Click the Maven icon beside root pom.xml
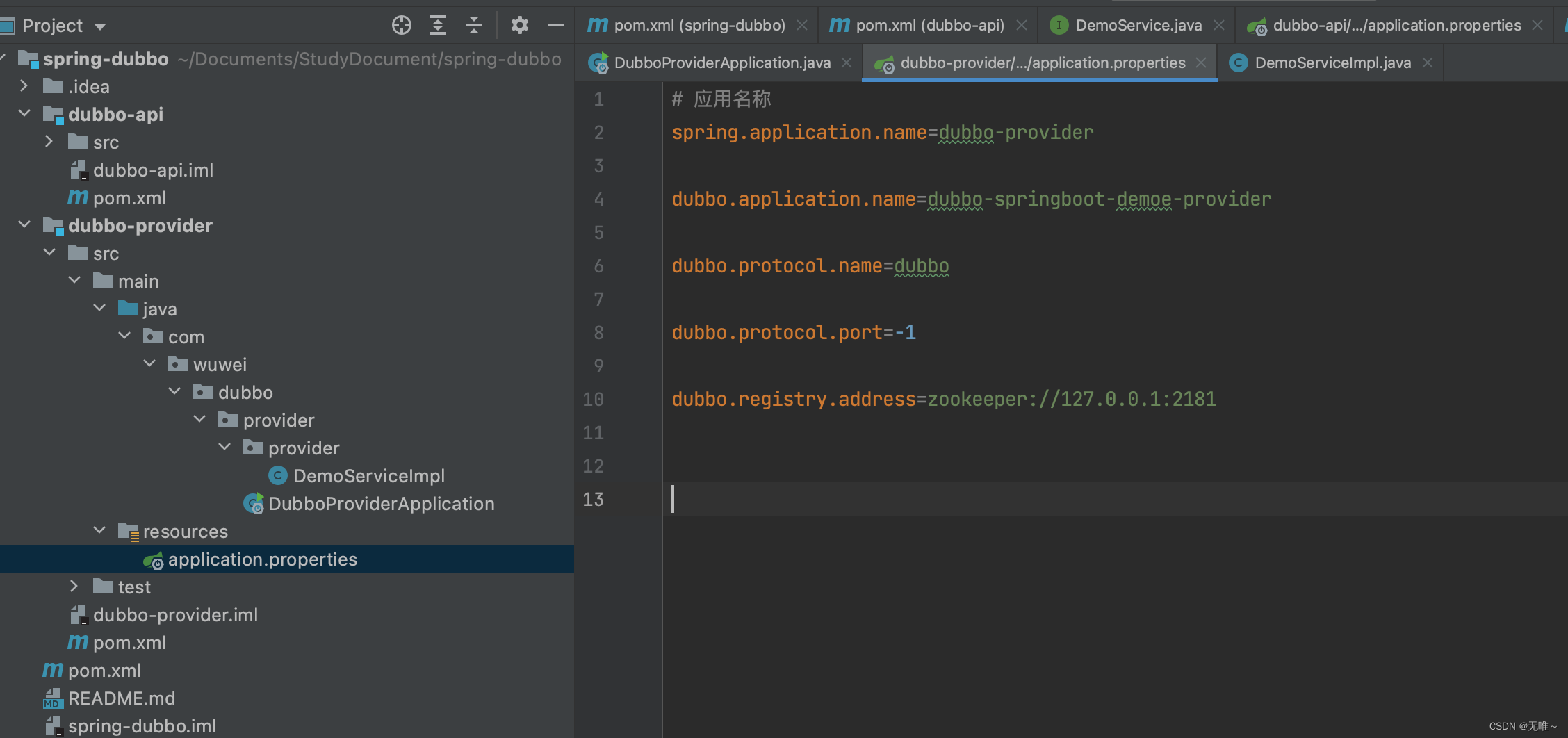The image size is (1568, 738). click(53, 670)
